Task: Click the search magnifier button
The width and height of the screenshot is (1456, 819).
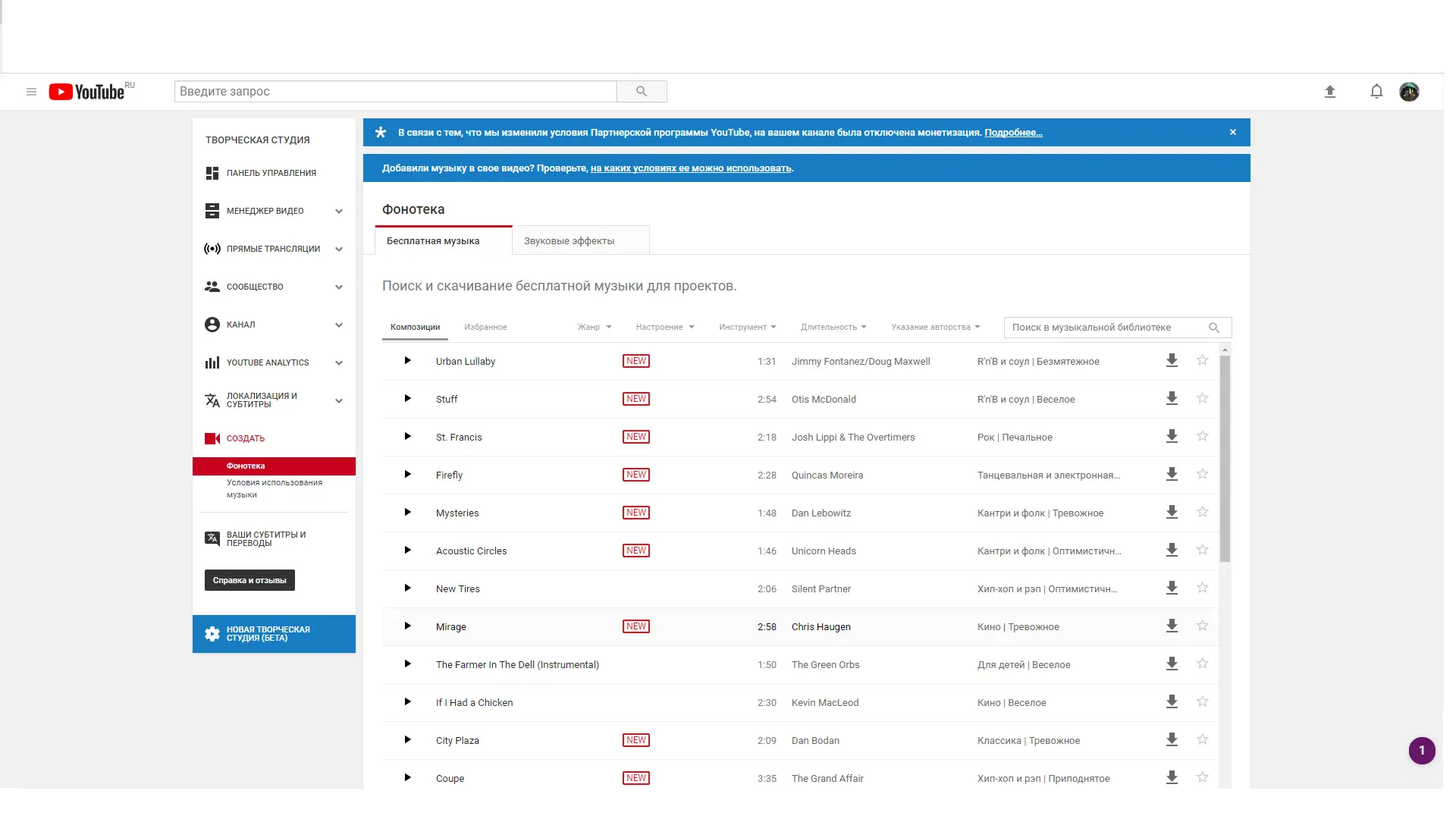Action: 642,92
